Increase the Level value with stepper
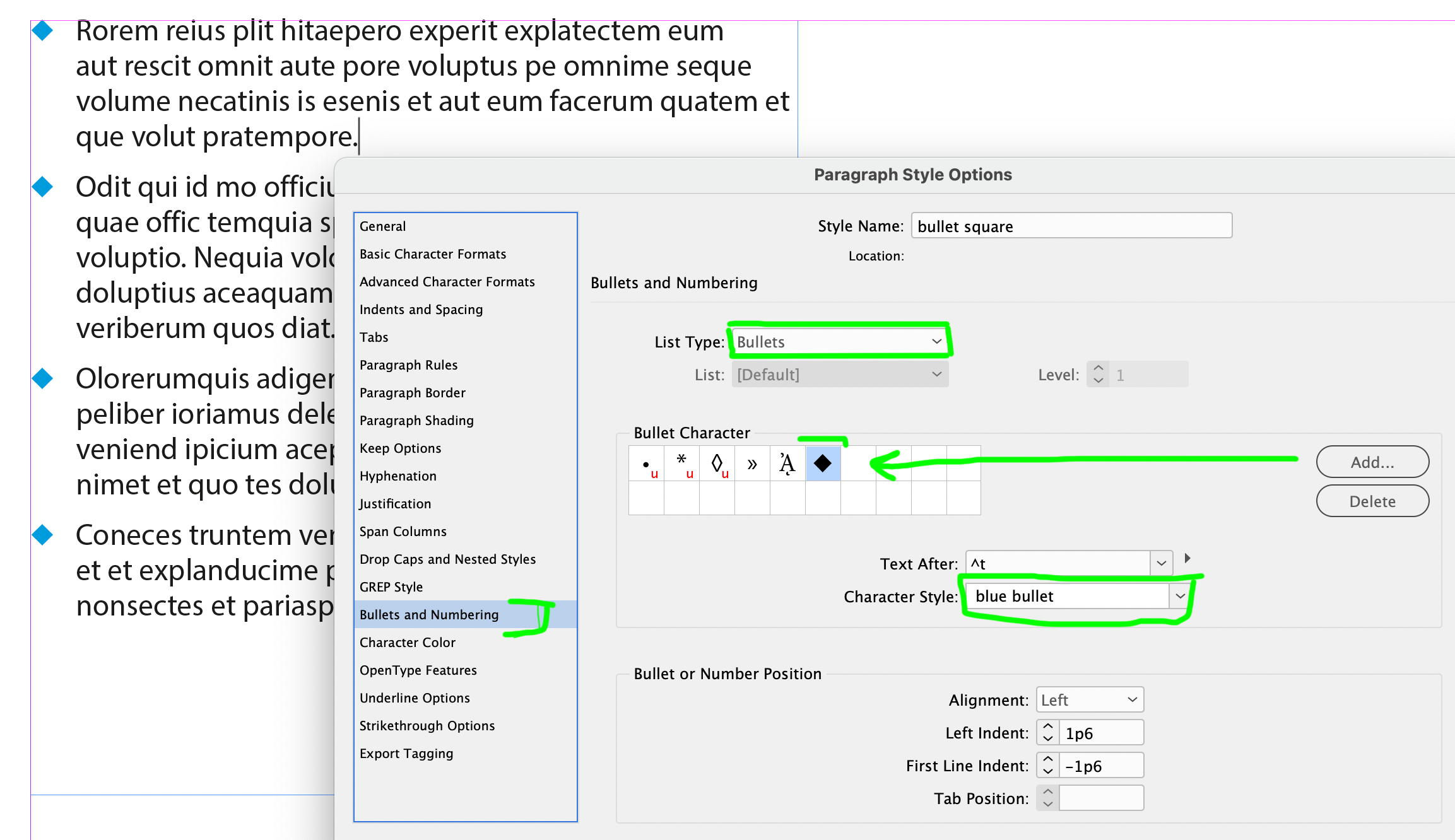1455x840 pixels. (x=1098, y=369)
